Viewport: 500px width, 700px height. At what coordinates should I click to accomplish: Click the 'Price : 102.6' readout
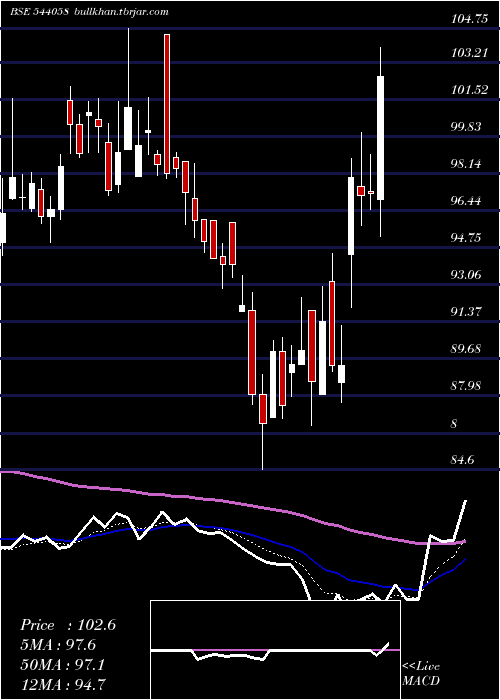coord(68,625)
